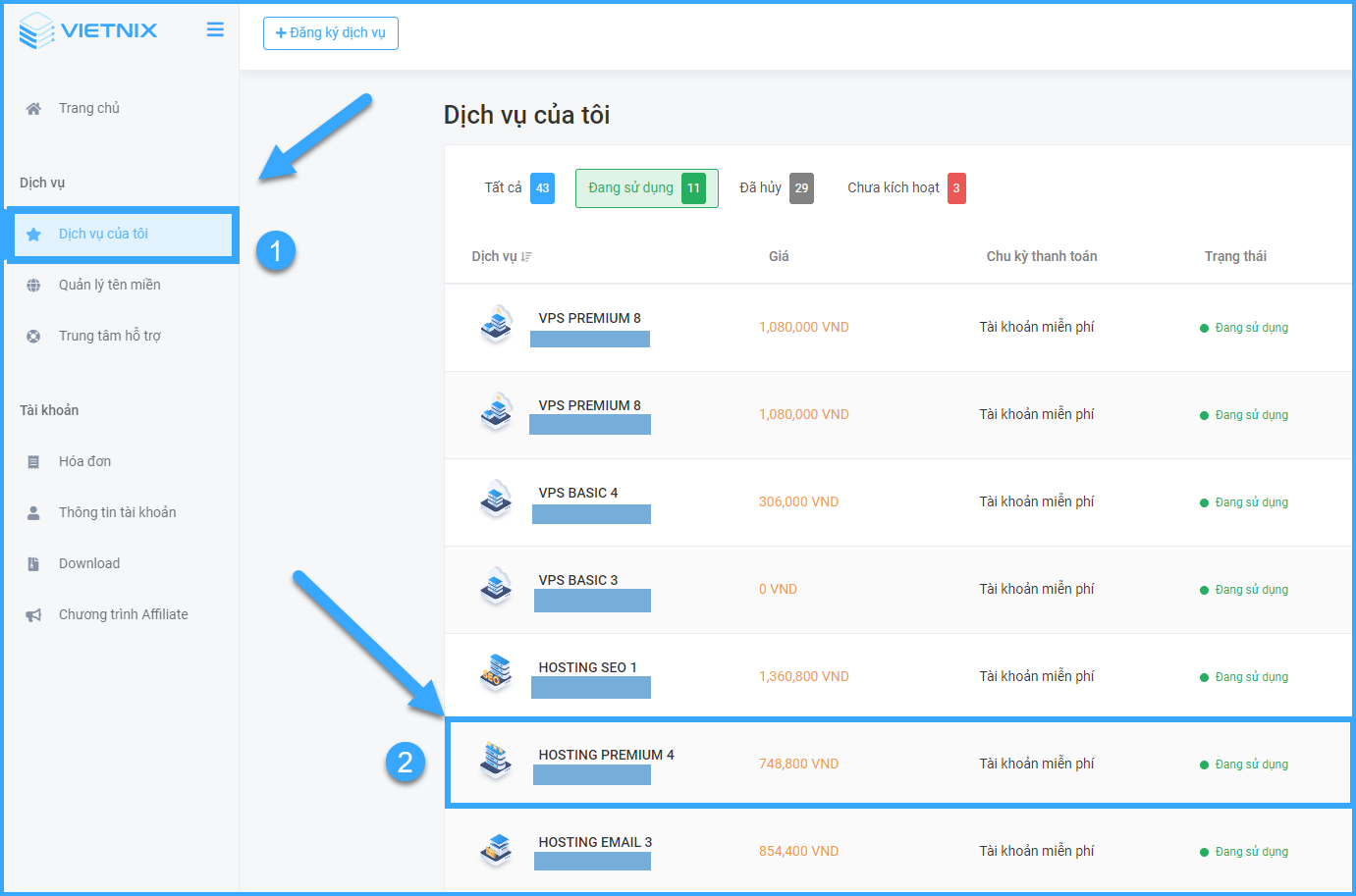
Task: Click the HOSTING SEO 1 icon
Action: click(497, 674)
